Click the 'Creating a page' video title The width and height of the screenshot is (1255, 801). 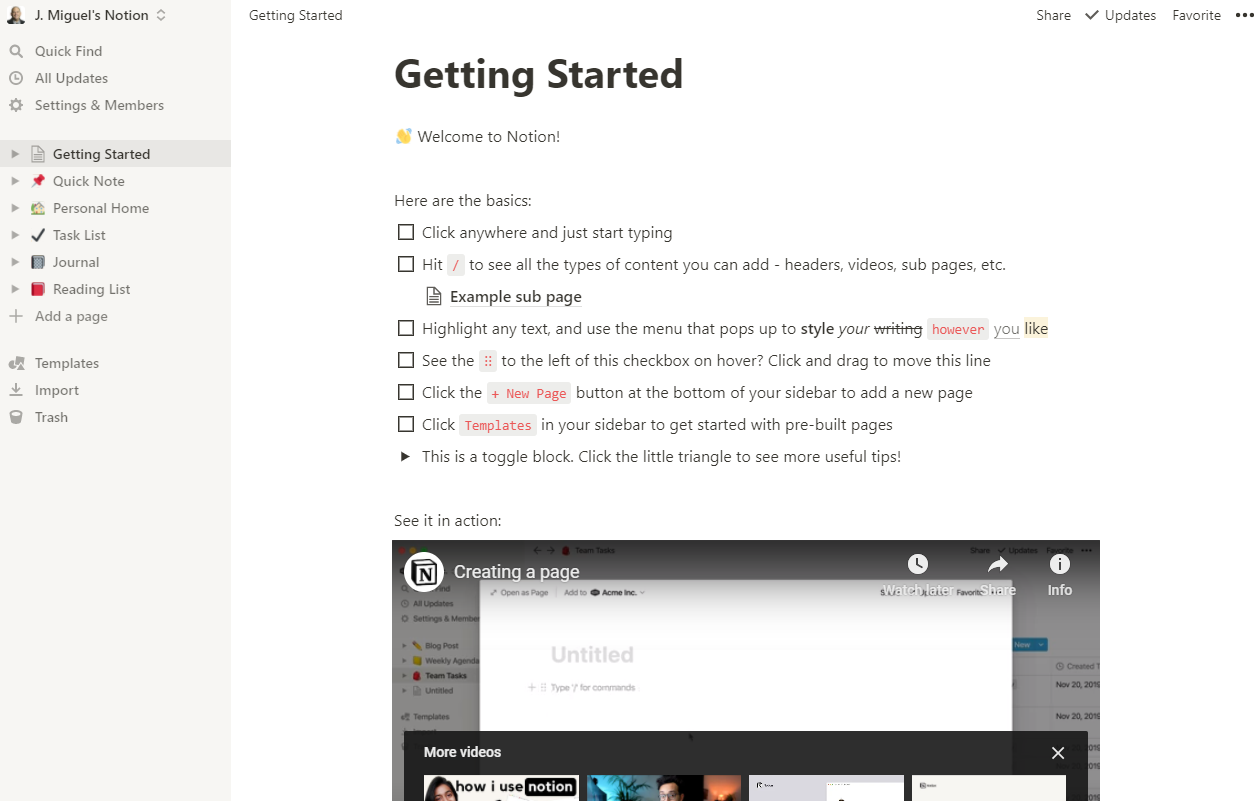click(x=516, y=572)
